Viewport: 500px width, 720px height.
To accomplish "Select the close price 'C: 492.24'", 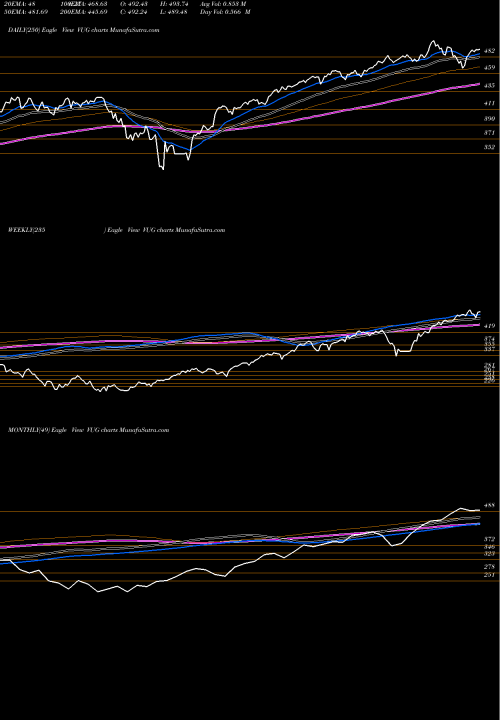I will click(133, 12).
